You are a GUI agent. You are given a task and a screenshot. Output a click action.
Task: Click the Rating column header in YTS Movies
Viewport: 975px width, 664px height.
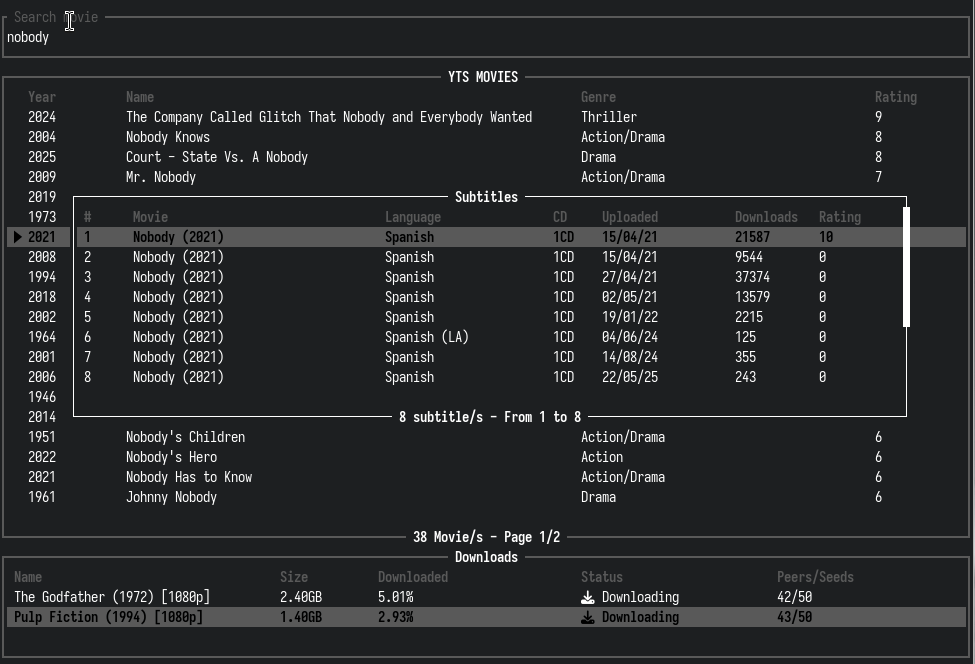coord(895,97)
